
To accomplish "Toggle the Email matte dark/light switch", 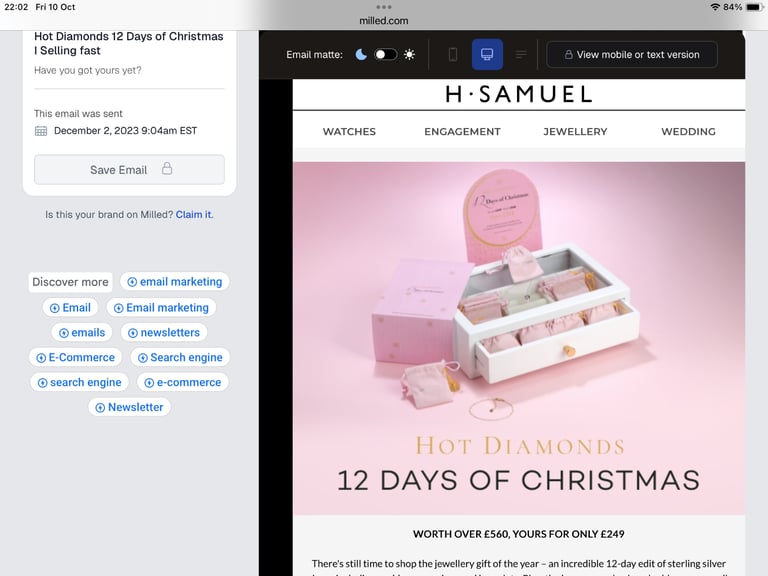I will click(x=385, y=54).
